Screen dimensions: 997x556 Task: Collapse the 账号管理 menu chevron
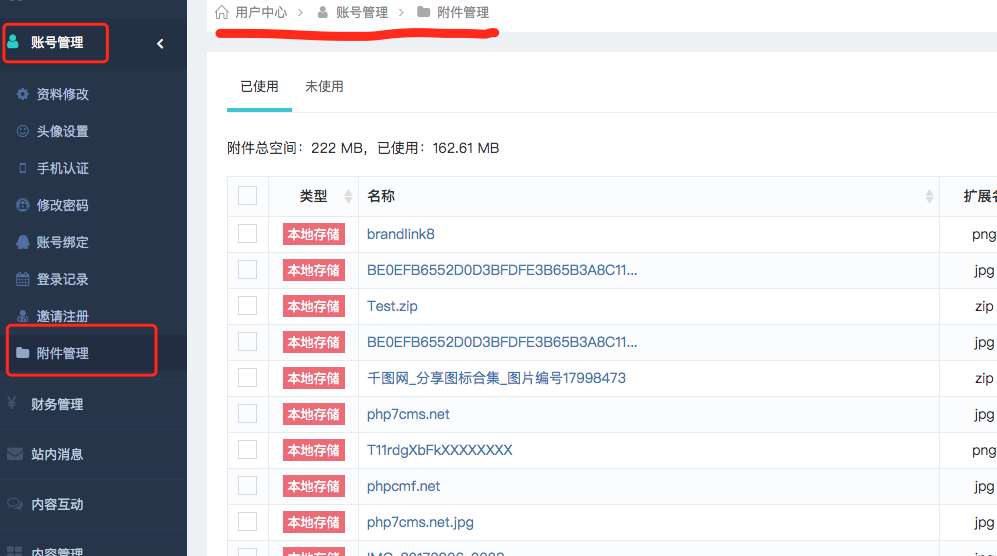click(160, 43)
